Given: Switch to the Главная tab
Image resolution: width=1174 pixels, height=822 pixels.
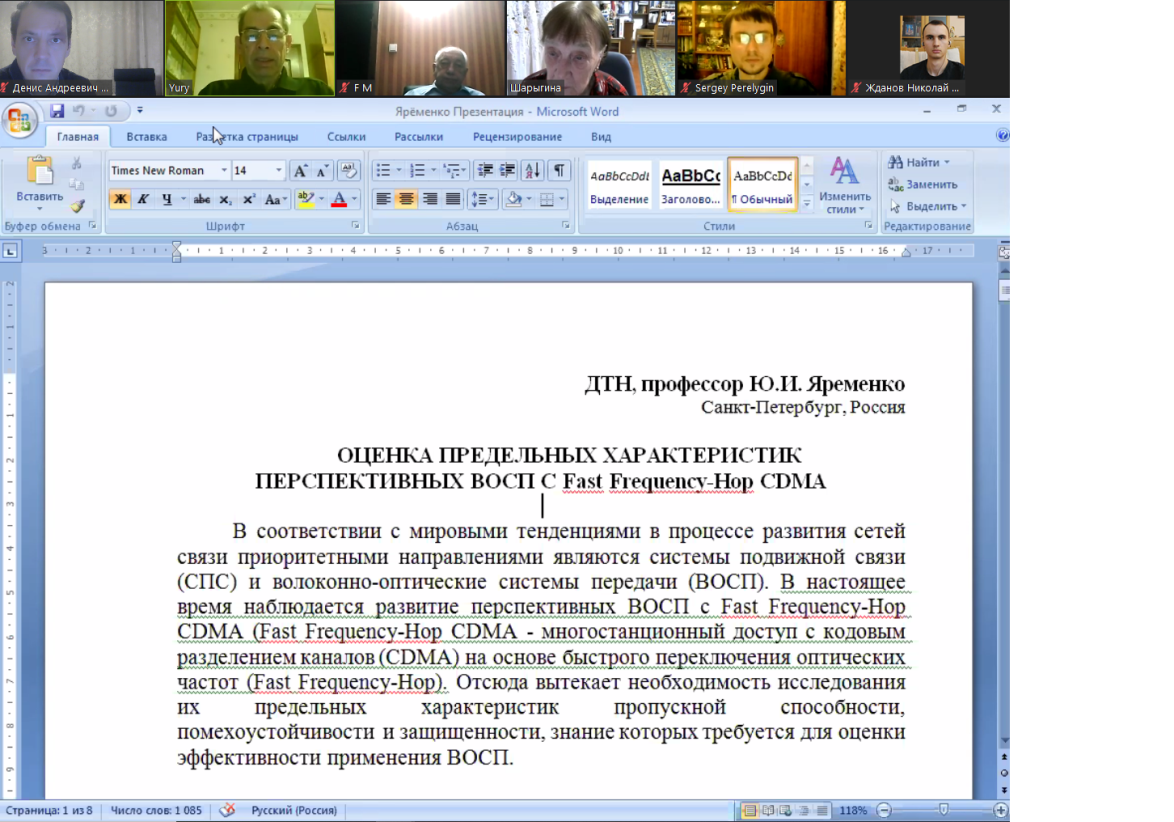Looking at the screenshot, I should [x=78, y=136].
